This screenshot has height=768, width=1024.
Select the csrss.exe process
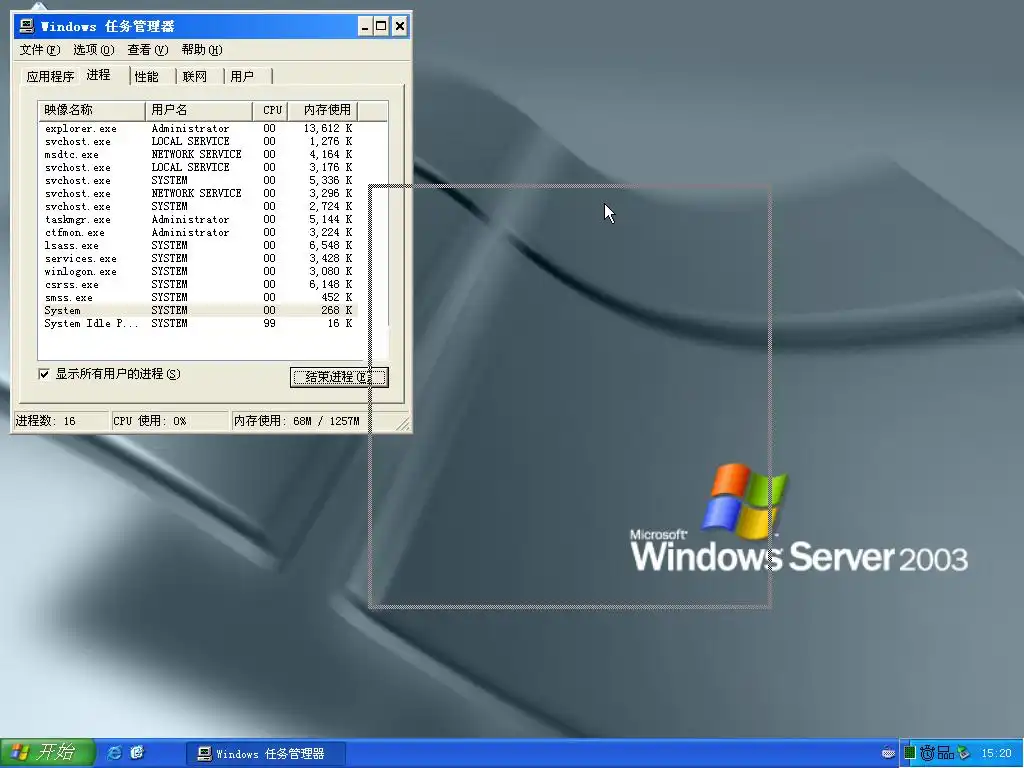pos(198,285)
